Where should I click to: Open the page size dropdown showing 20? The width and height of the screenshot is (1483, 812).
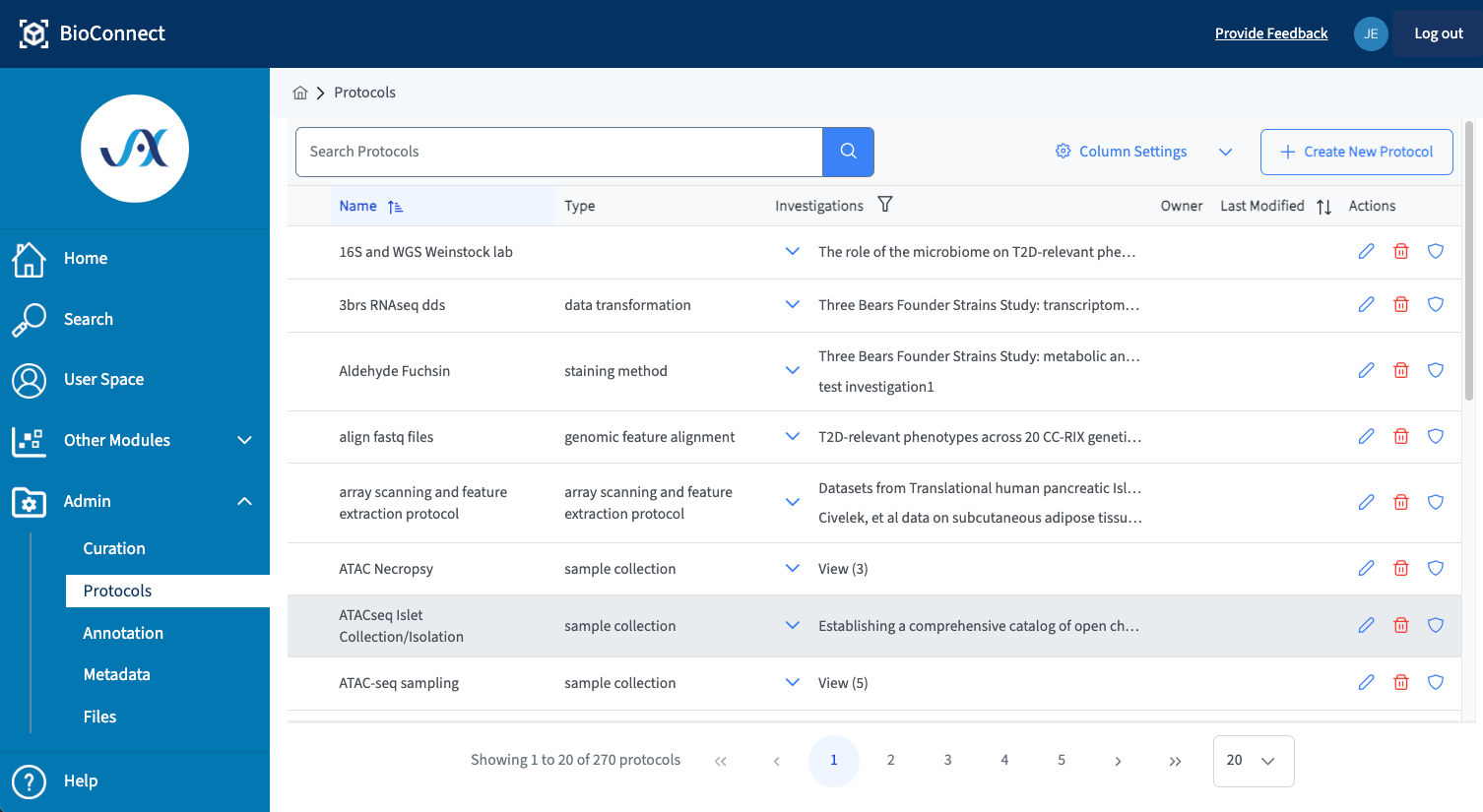pos(1253,760)
